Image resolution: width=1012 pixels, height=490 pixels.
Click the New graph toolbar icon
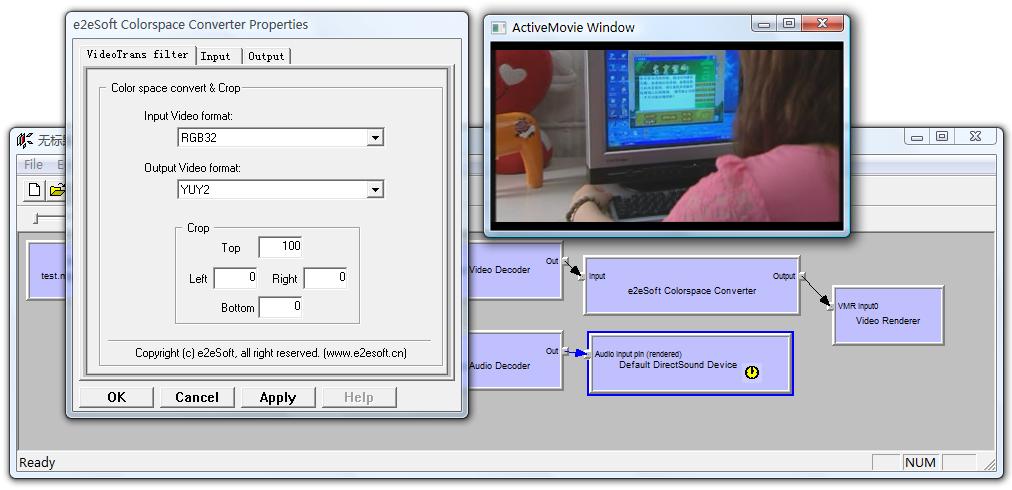tap(34, 190)
